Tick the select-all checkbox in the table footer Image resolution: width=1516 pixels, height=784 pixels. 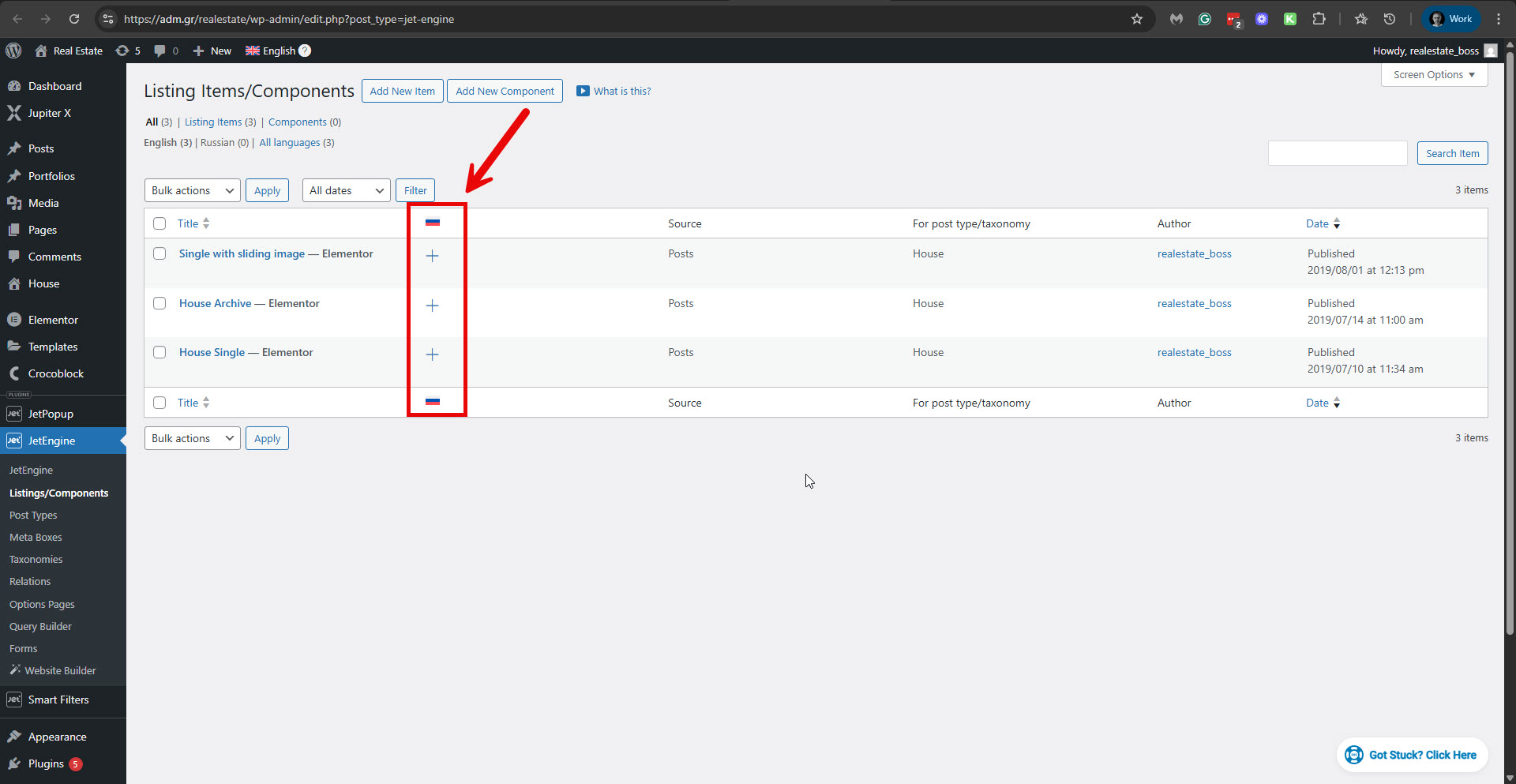tap(159, 403)
